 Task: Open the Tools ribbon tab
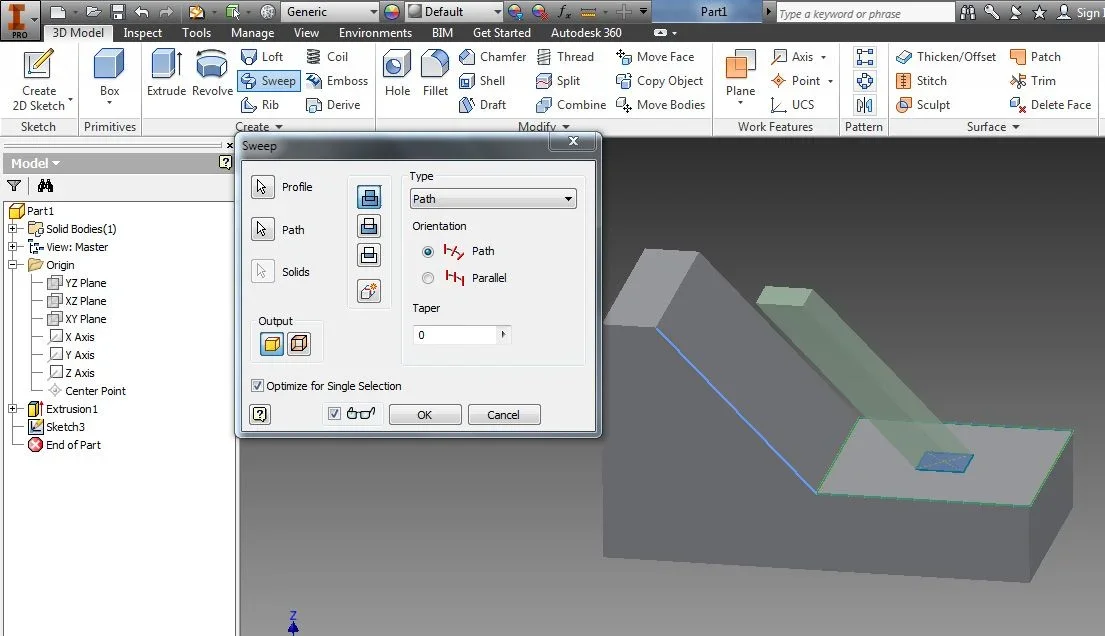point(196,32)
